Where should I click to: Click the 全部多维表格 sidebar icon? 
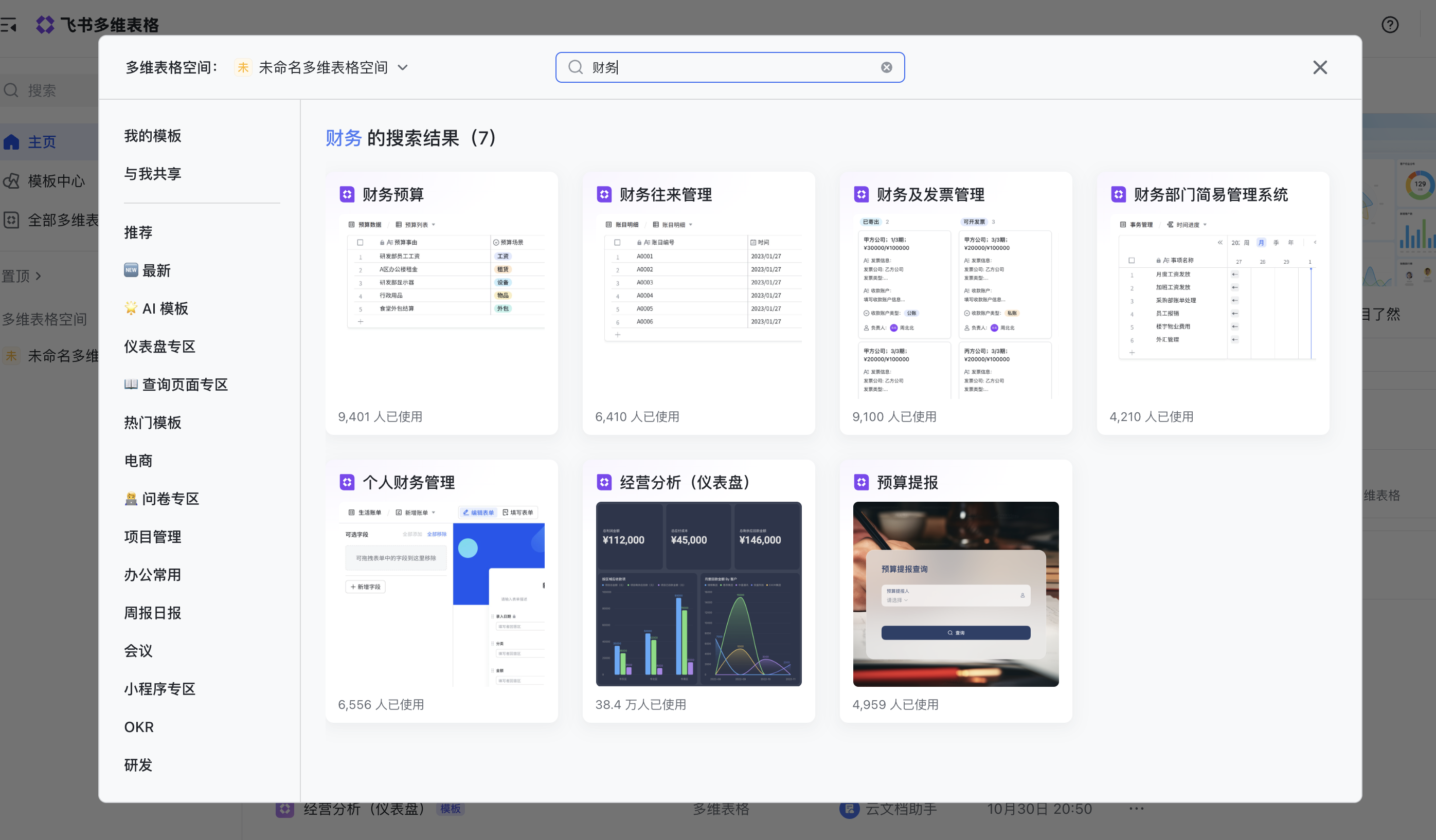12,221
